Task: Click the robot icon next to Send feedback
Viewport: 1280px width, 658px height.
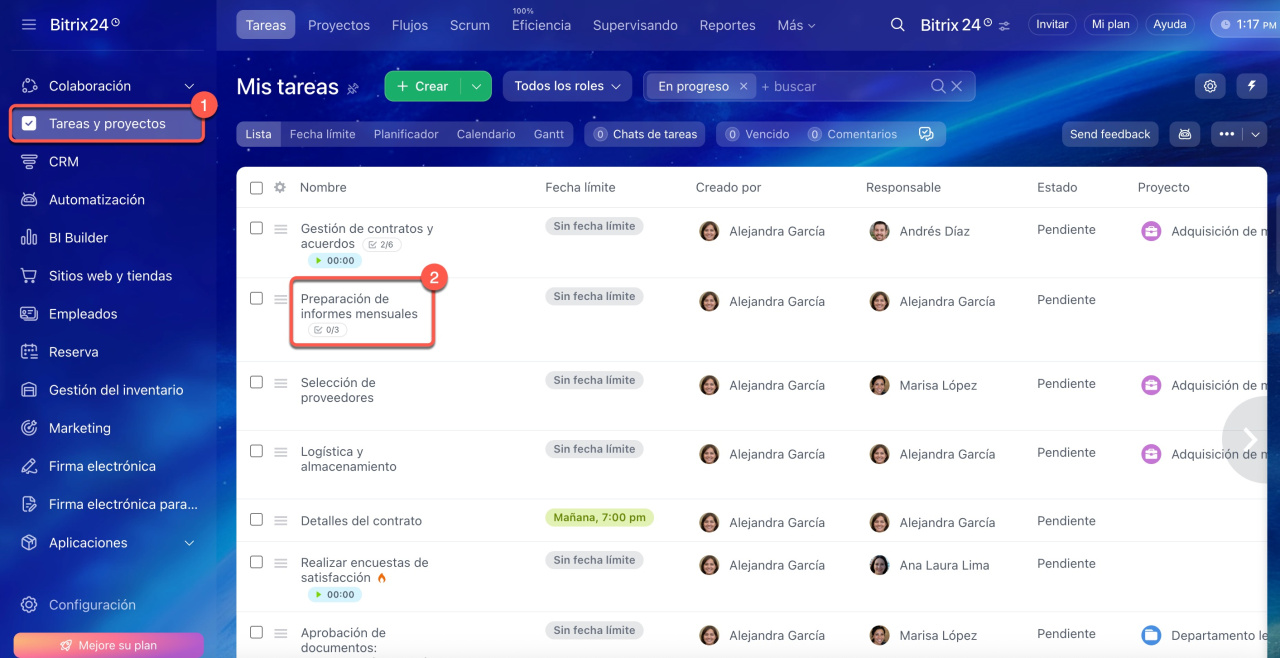Action: pyautogui.click(x=1185, y=134)
